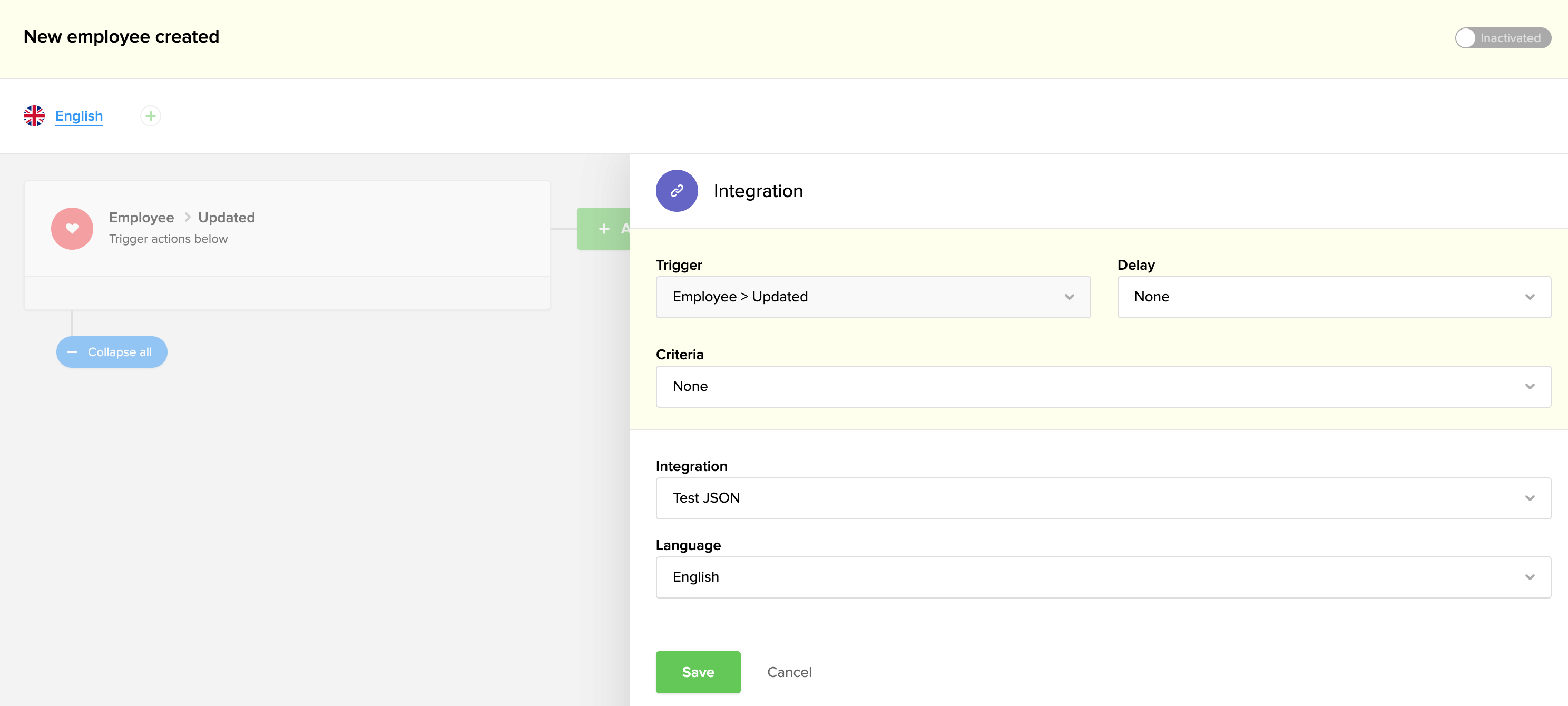Viewport: 1568px width, 706px height.
Task: Open the Integration Test JSON dropdown
Action: (1102, 498)
